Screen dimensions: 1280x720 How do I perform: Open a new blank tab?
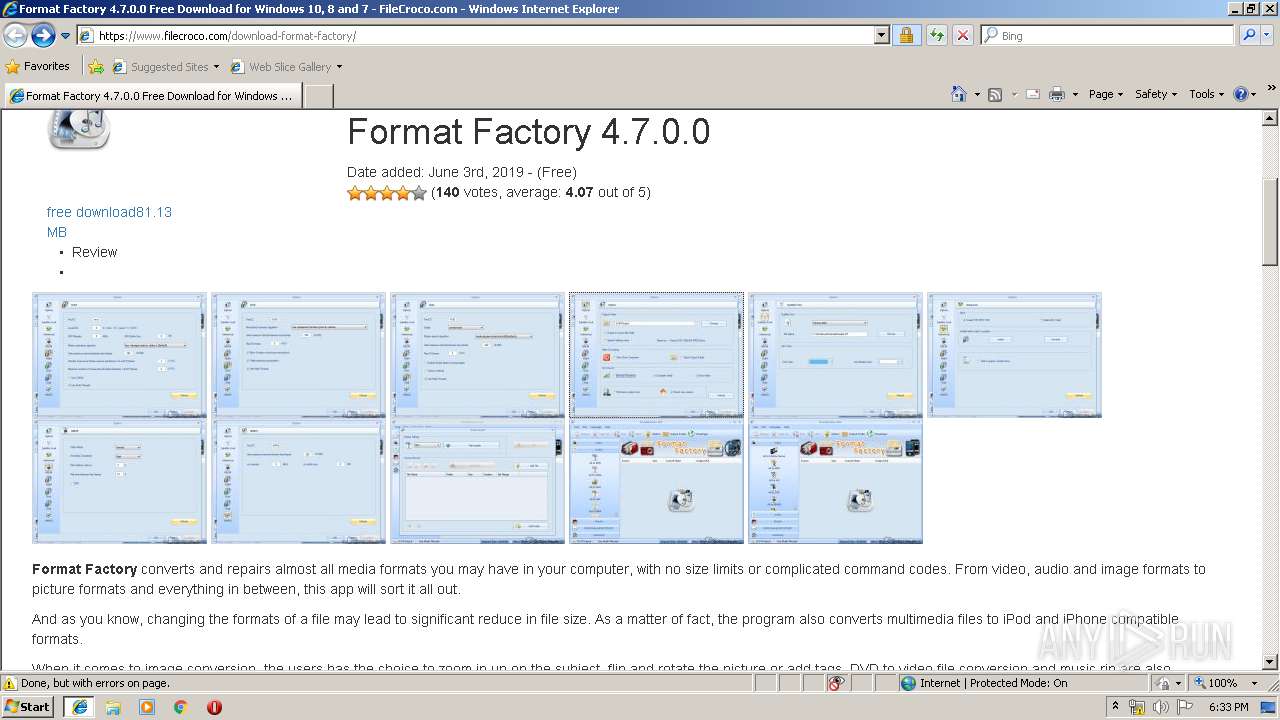(318, 96)
